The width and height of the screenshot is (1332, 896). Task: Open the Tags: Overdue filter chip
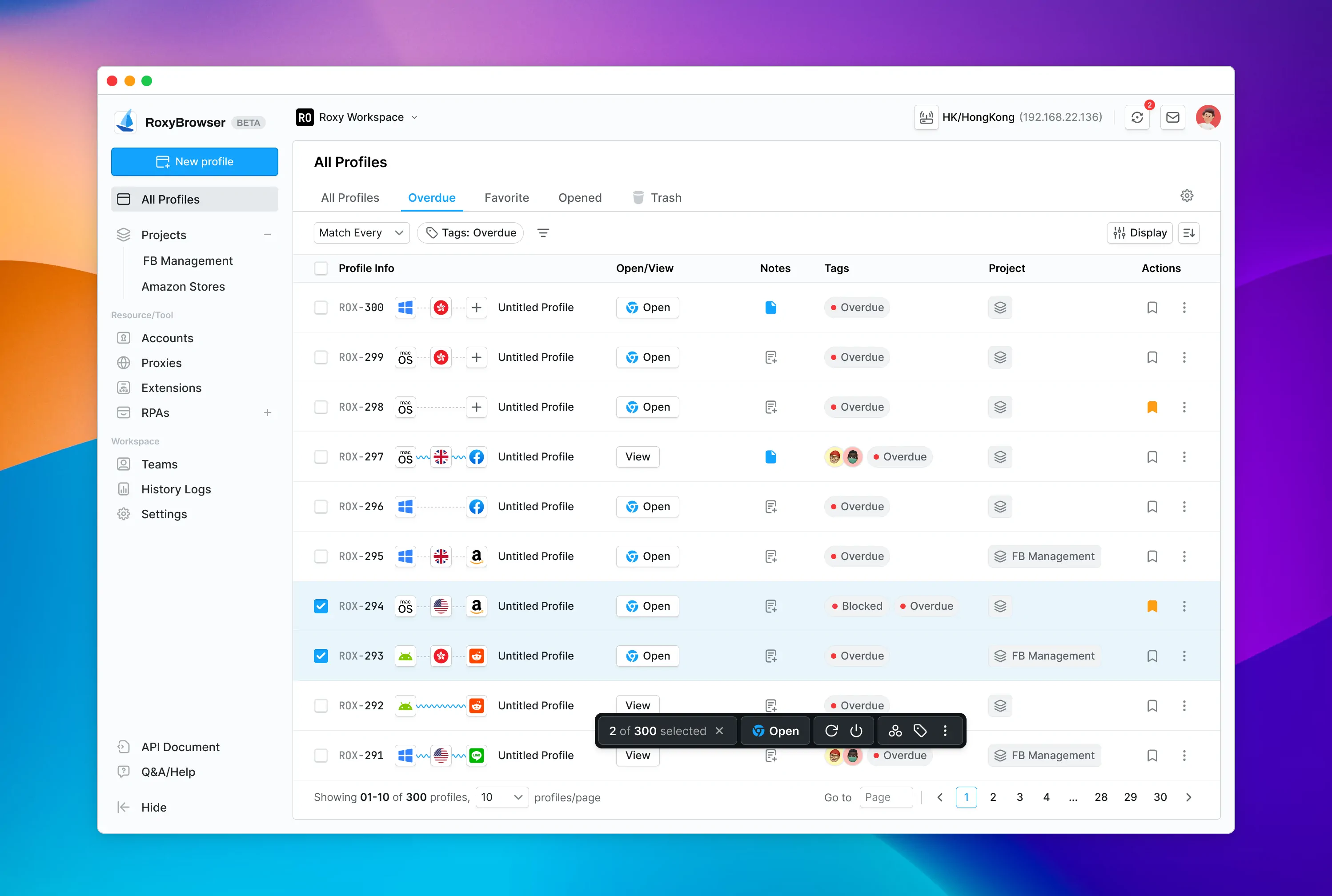[470, 232]
